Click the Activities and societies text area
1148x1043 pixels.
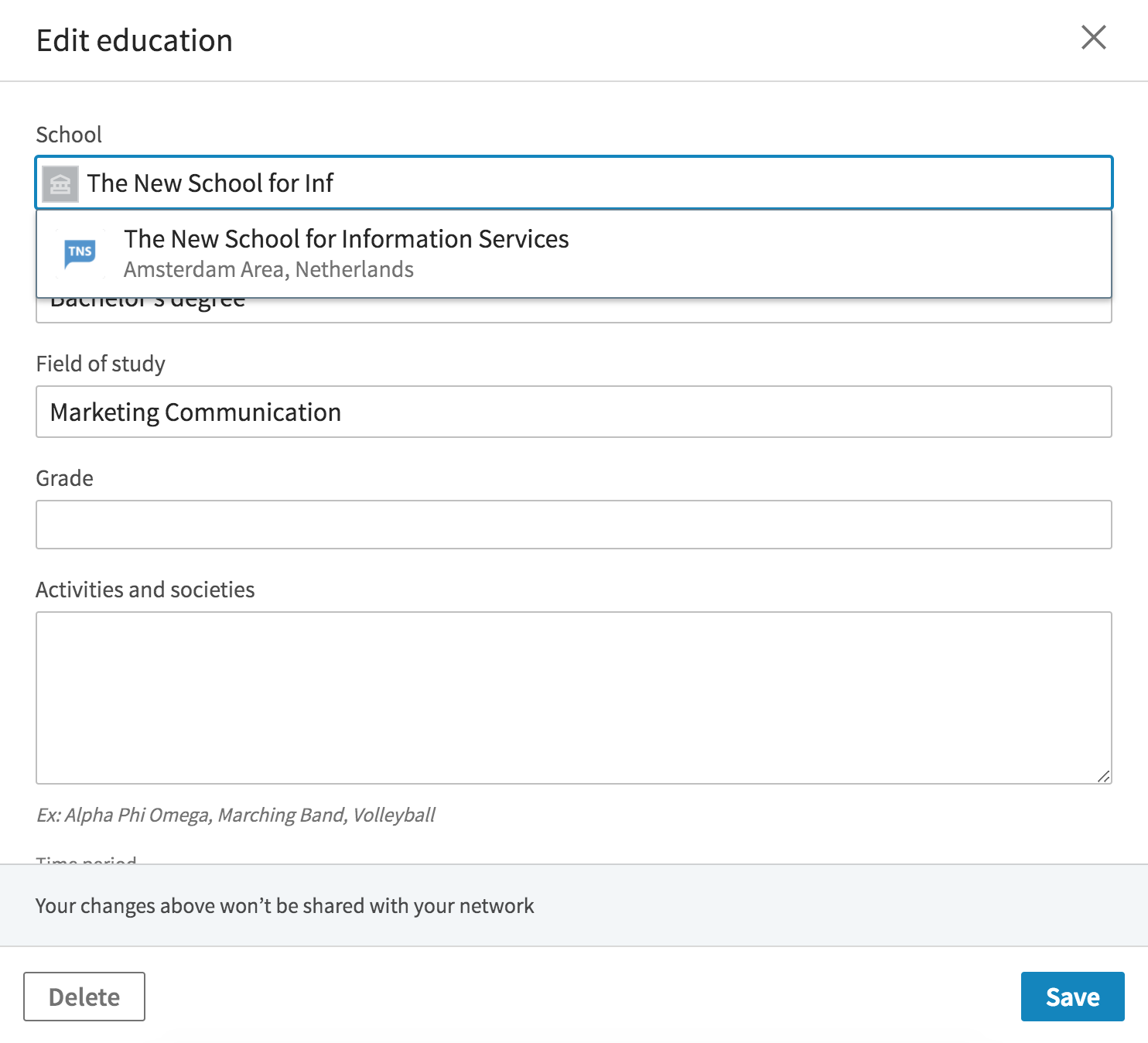point(574,698)
